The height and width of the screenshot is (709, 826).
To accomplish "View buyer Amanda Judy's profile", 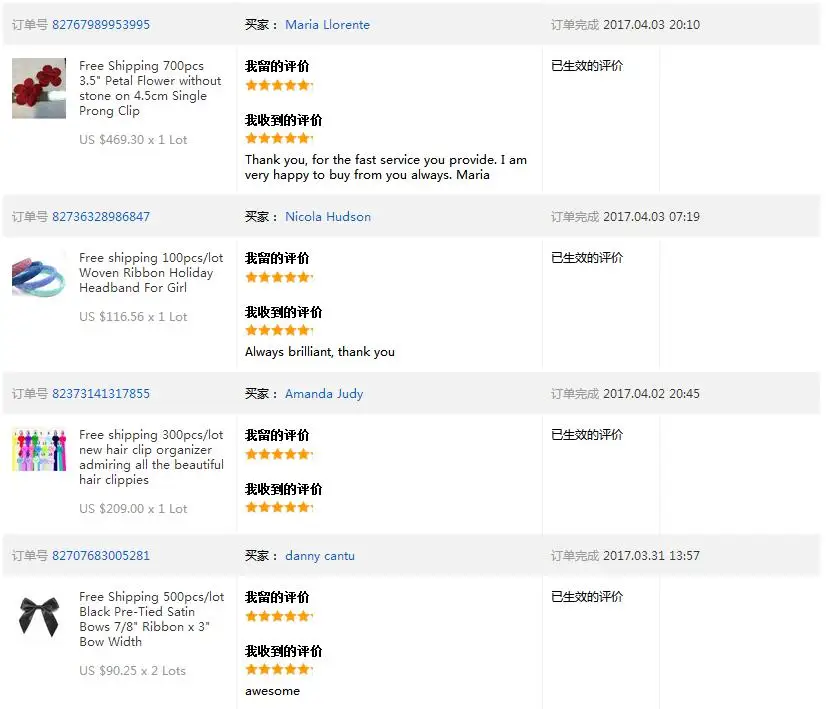I will point(324,393).
